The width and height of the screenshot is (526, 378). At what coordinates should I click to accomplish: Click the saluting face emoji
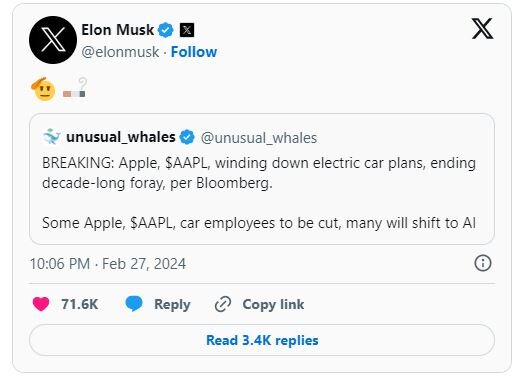43,89
